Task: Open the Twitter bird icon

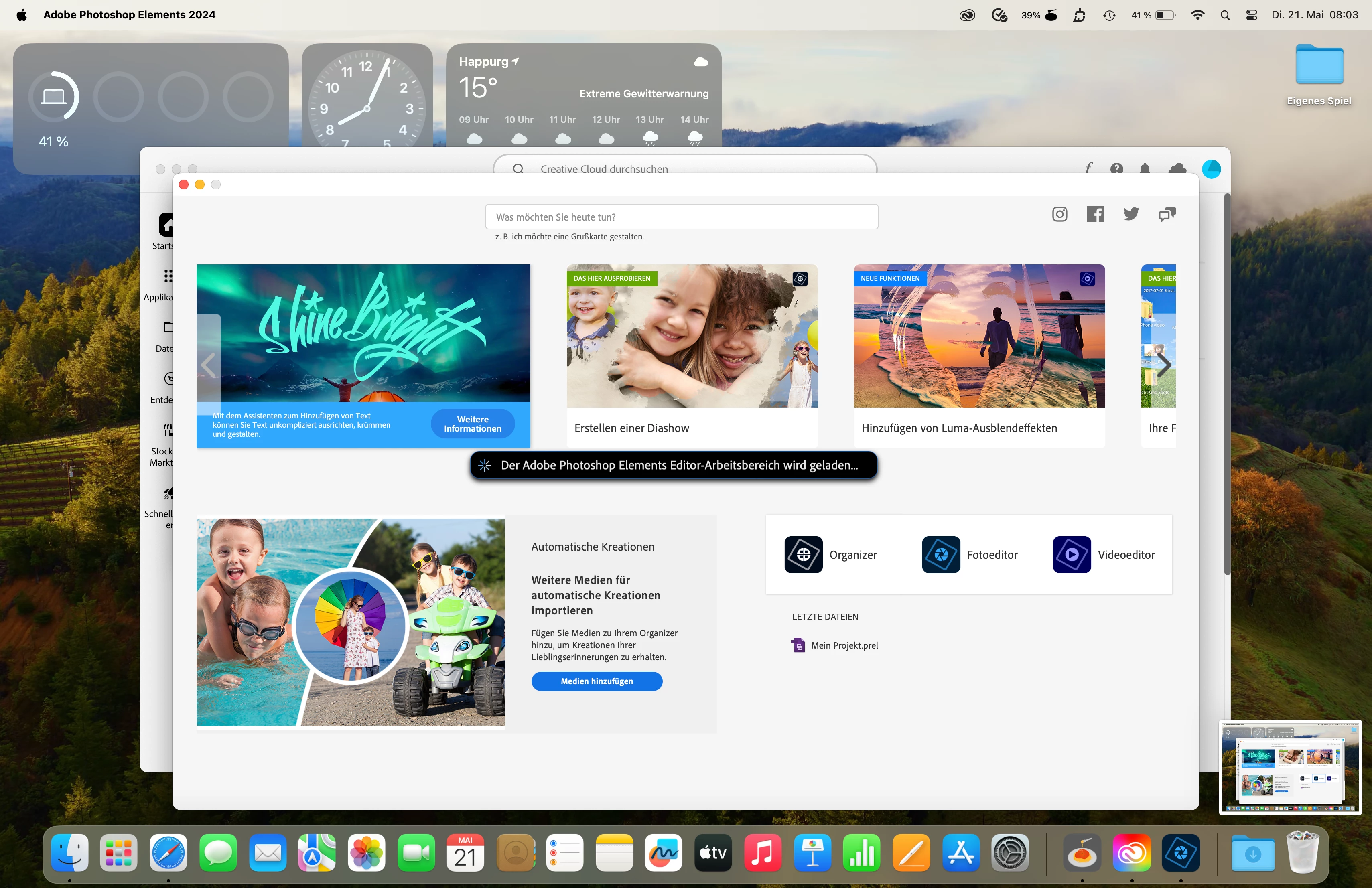Action: point(1131,214)
